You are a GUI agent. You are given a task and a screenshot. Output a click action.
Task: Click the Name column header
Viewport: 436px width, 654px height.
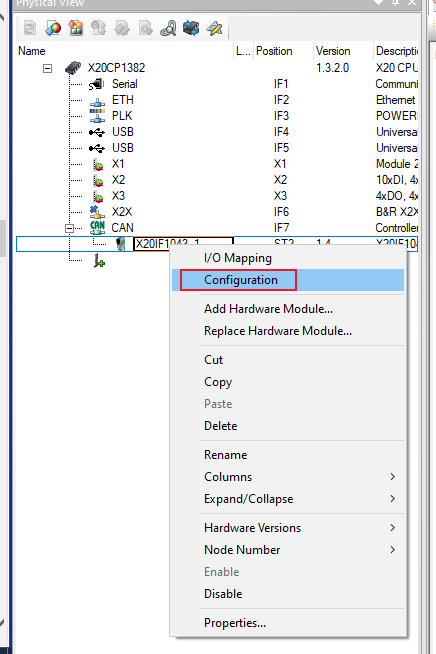pyautogui.click(x=124, y=51)
